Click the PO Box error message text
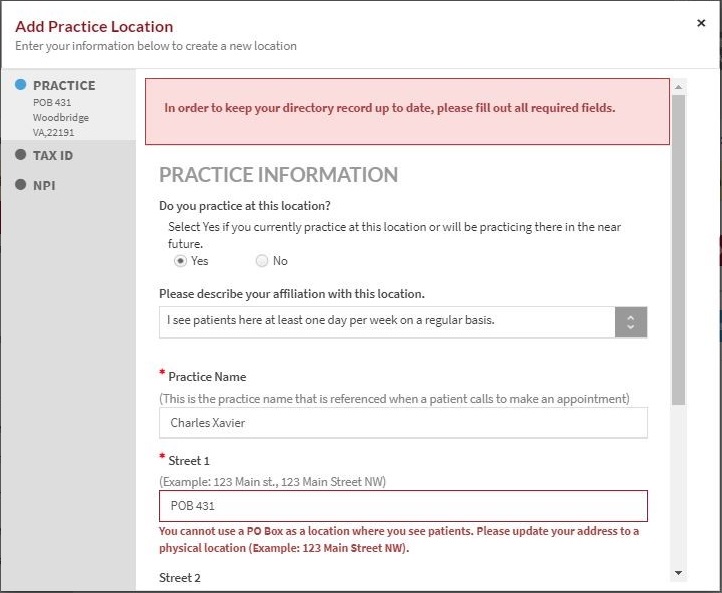This screenshot has height=593, width=722. point(399,540)
